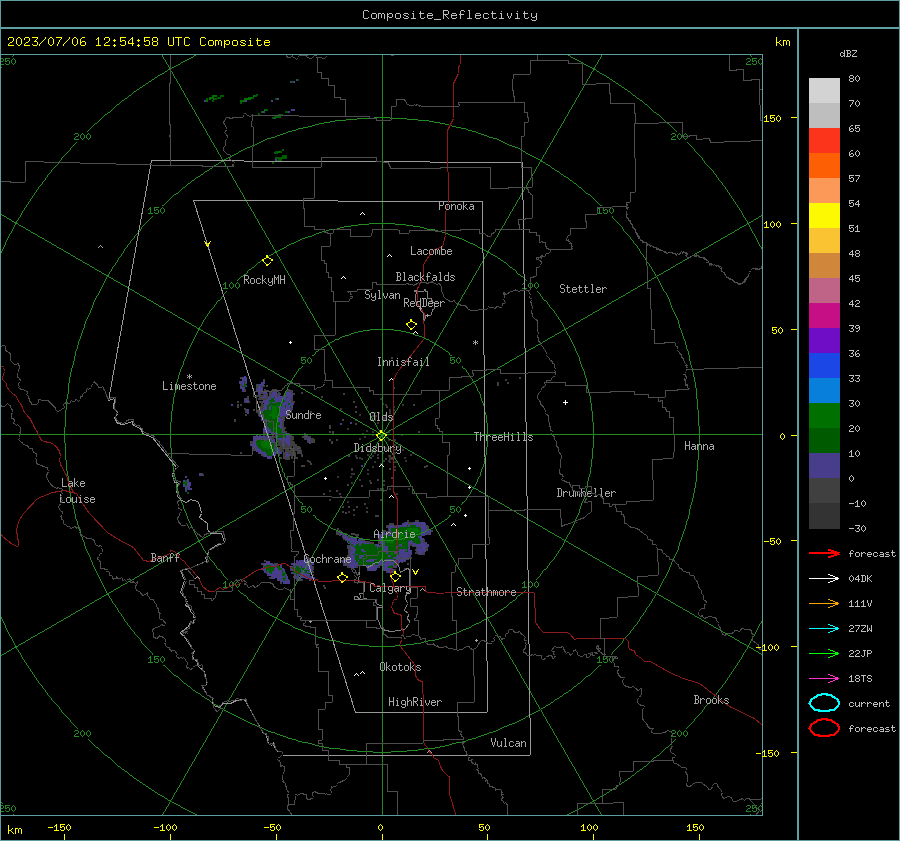Click the Limestone label
This screenshot has height=841, width=900.
pyautogui.click(x=189, y=386)
